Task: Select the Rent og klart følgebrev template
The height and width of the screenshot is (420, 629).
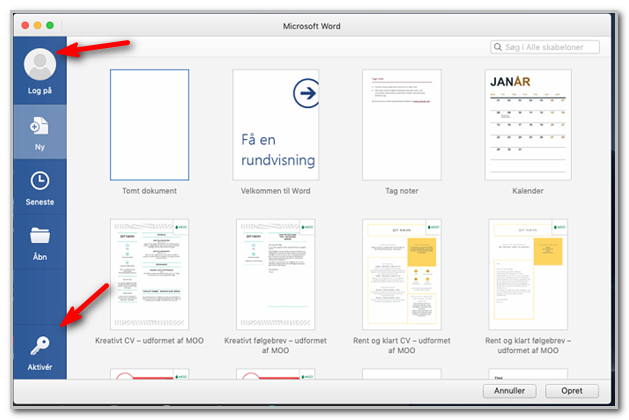Action: click(528, 274)
